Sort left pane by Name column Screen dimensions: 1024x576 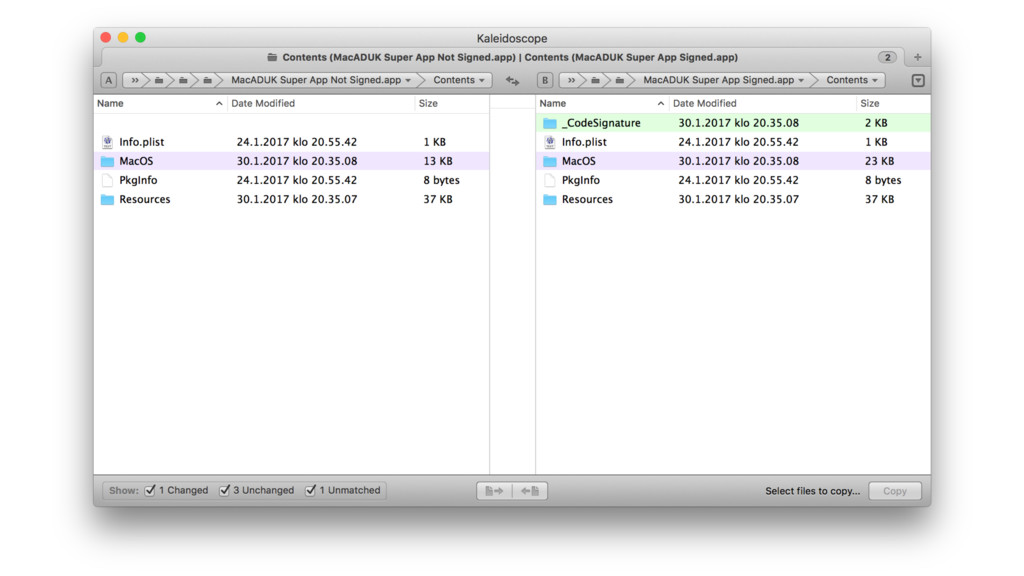point(161,103)
